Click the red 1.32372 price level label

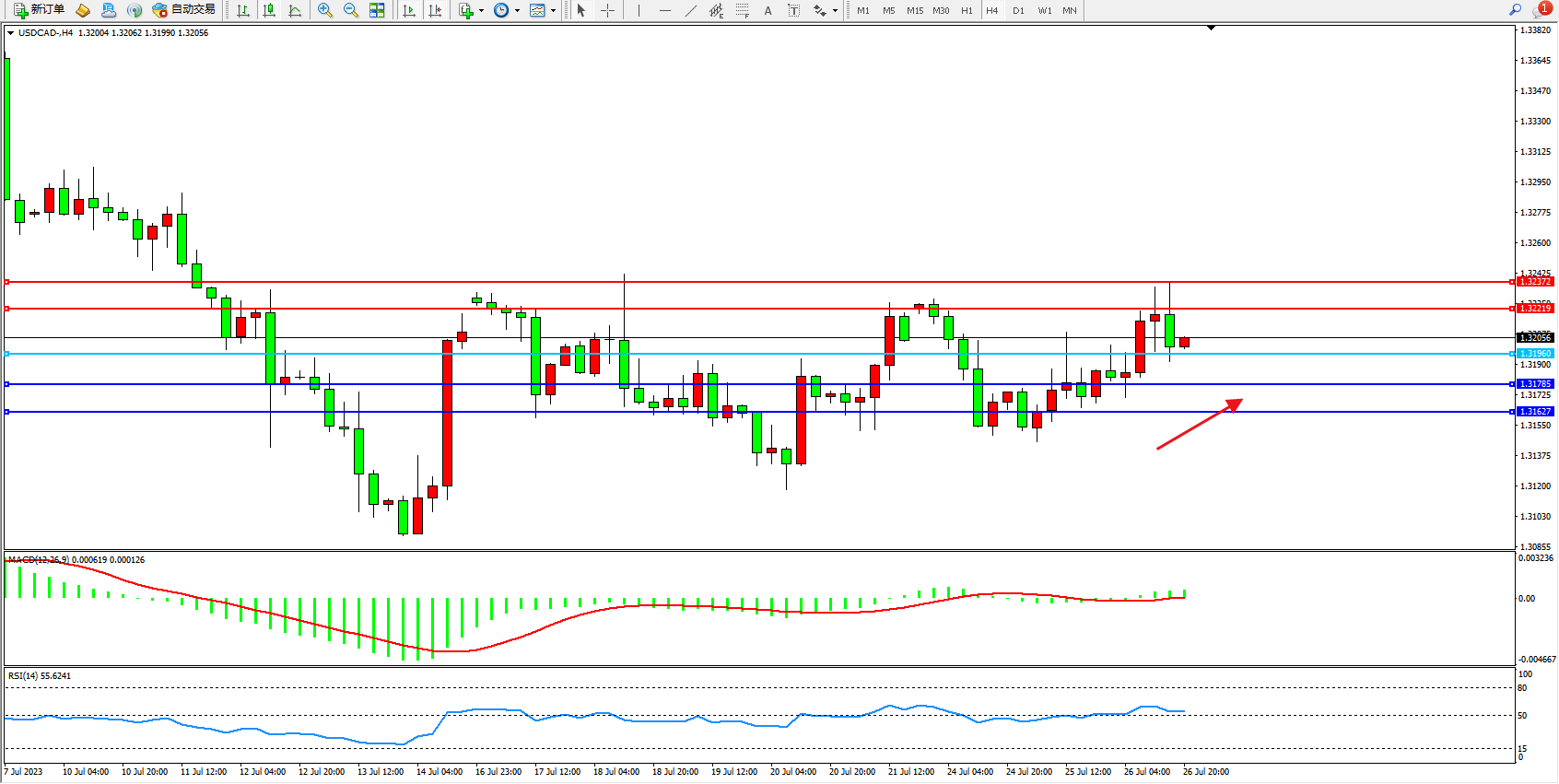click(1535, 282)
